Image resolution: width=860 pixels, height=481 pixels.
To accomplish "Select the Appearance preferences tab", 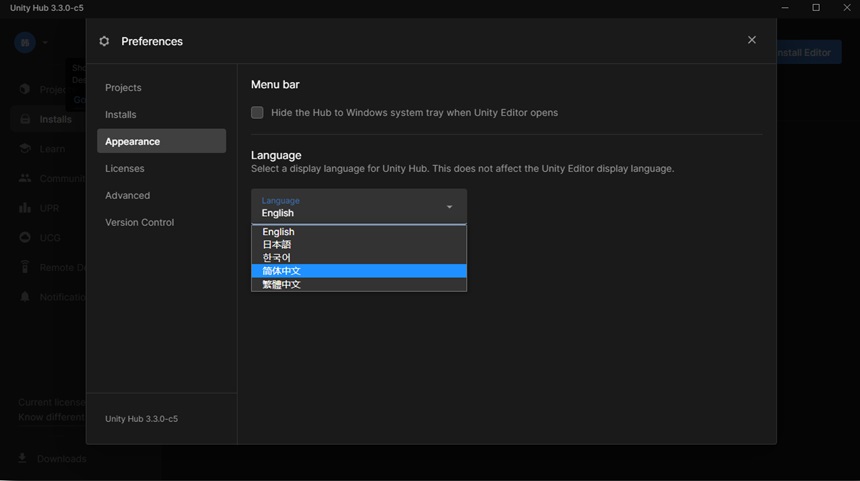I will pos(161,141).
